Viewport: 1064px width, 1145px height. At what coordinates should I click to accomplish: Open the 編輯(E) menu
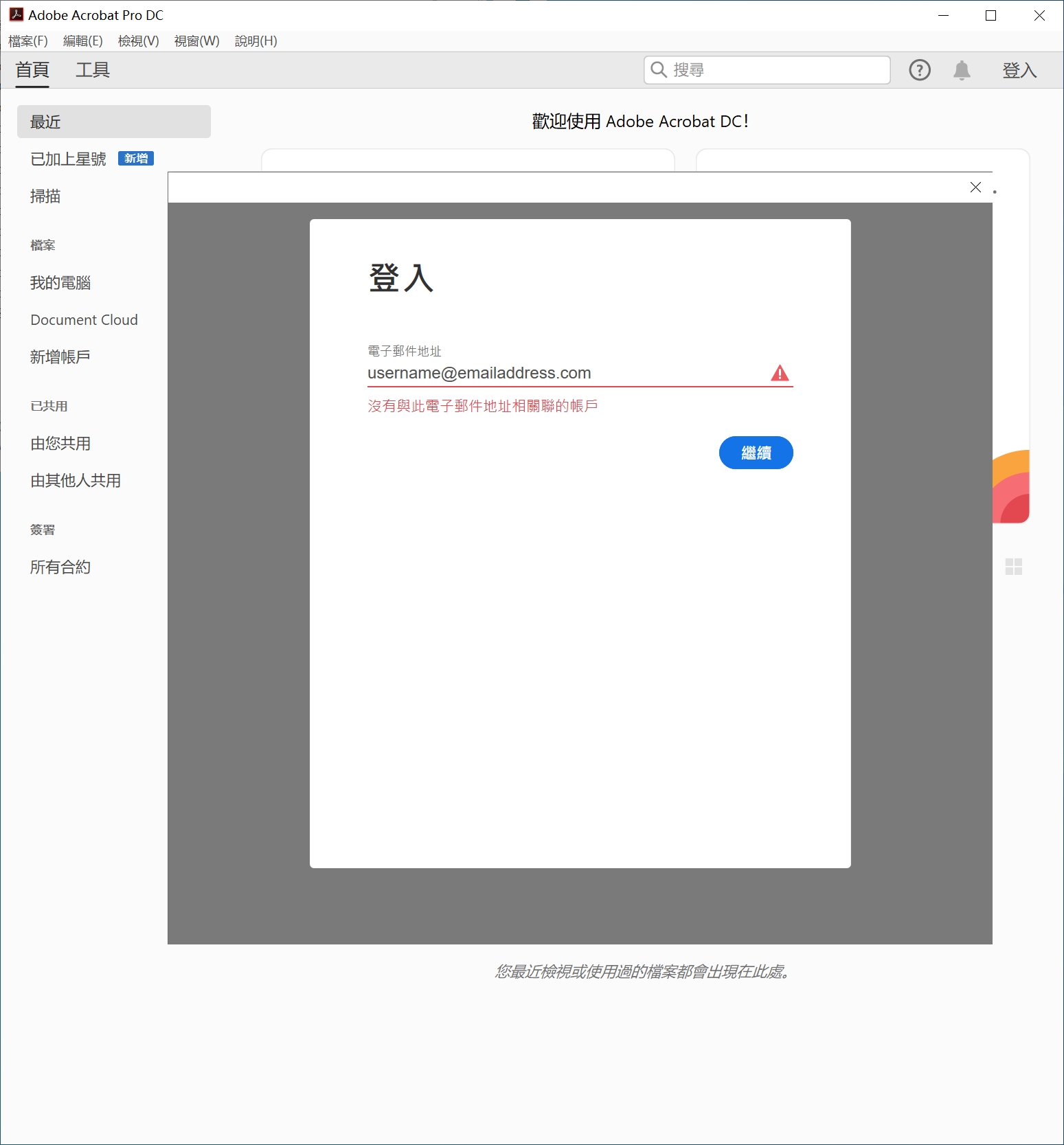click(x=83, y=41)
